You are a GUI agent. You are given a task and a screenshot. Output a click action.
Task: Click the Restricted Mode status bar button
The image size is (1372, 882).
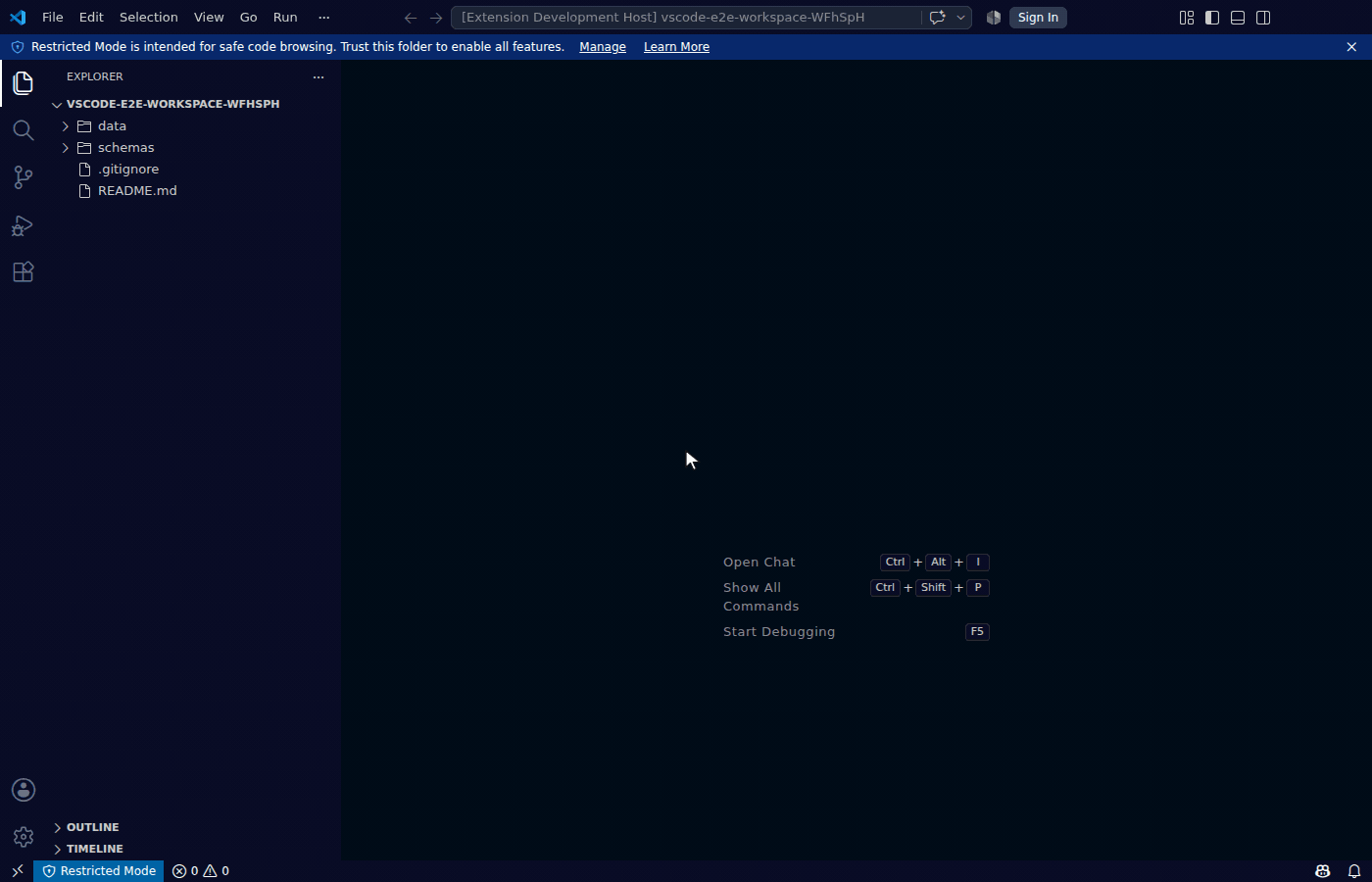(99, 870)
